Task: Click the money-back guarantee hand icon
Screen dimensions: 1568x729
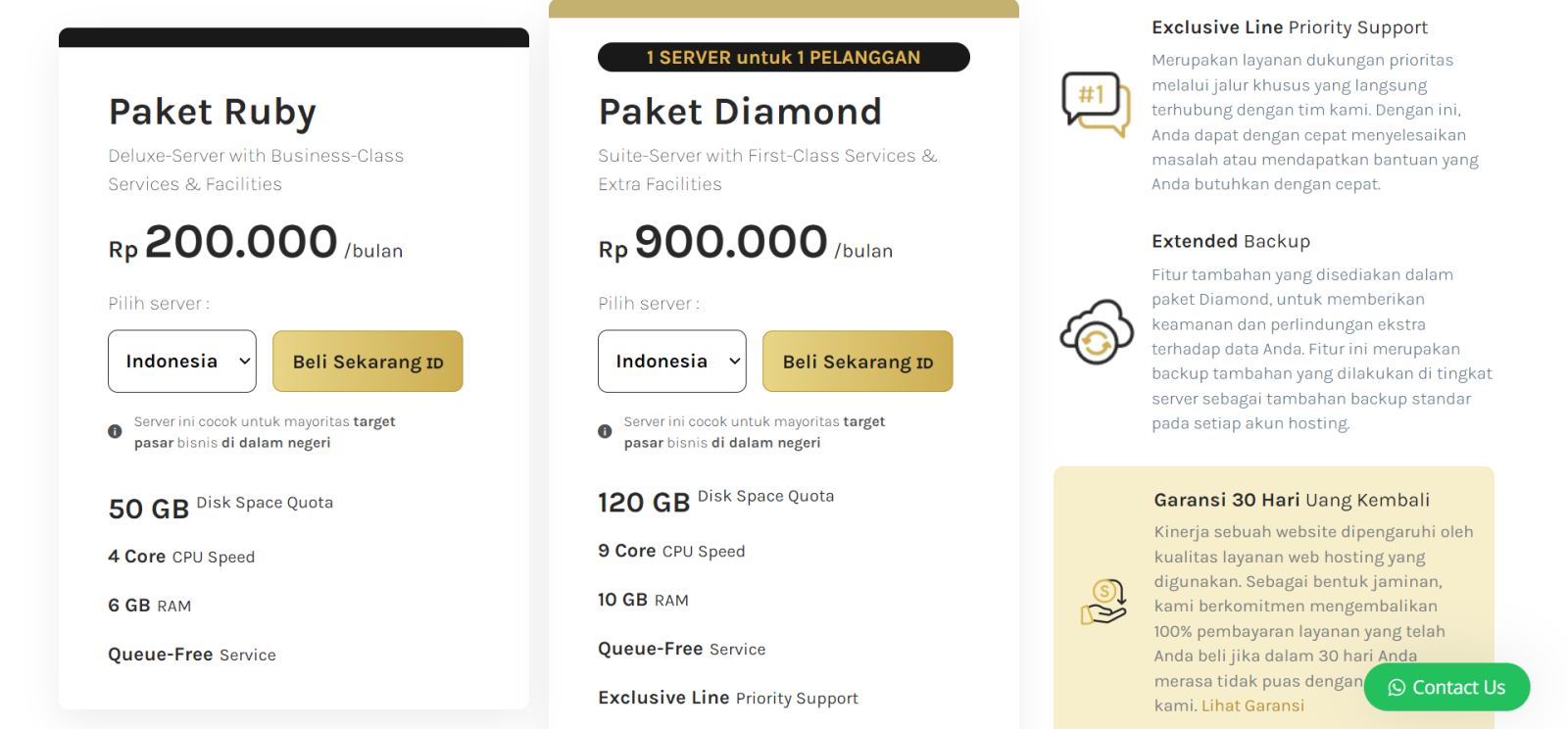Action: [x=1103, y=604]
